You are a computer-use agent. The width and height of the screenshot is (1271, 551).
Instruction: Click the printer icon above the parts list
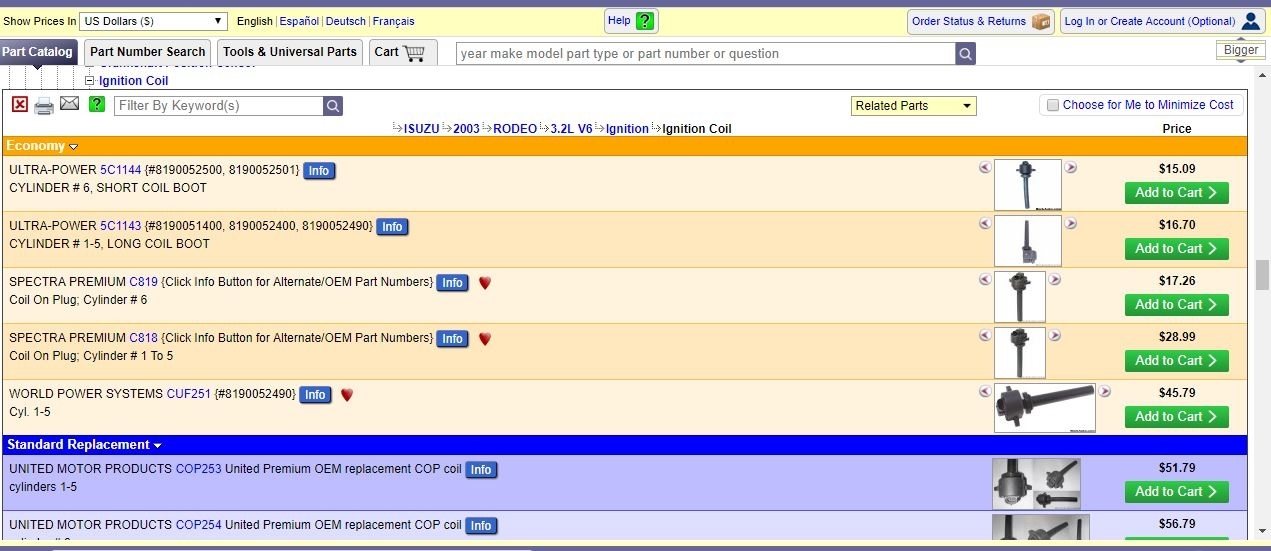(x=44, y=105)
